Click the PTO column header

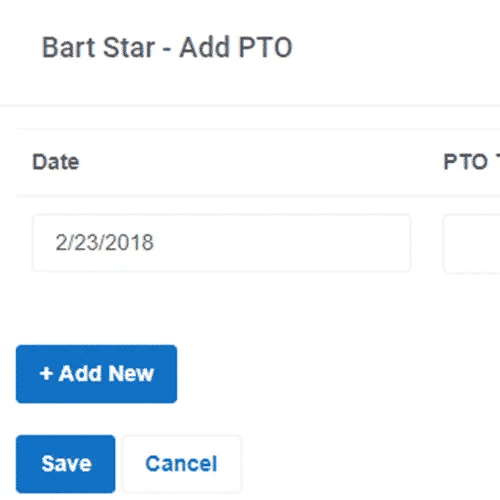point(471,162)
